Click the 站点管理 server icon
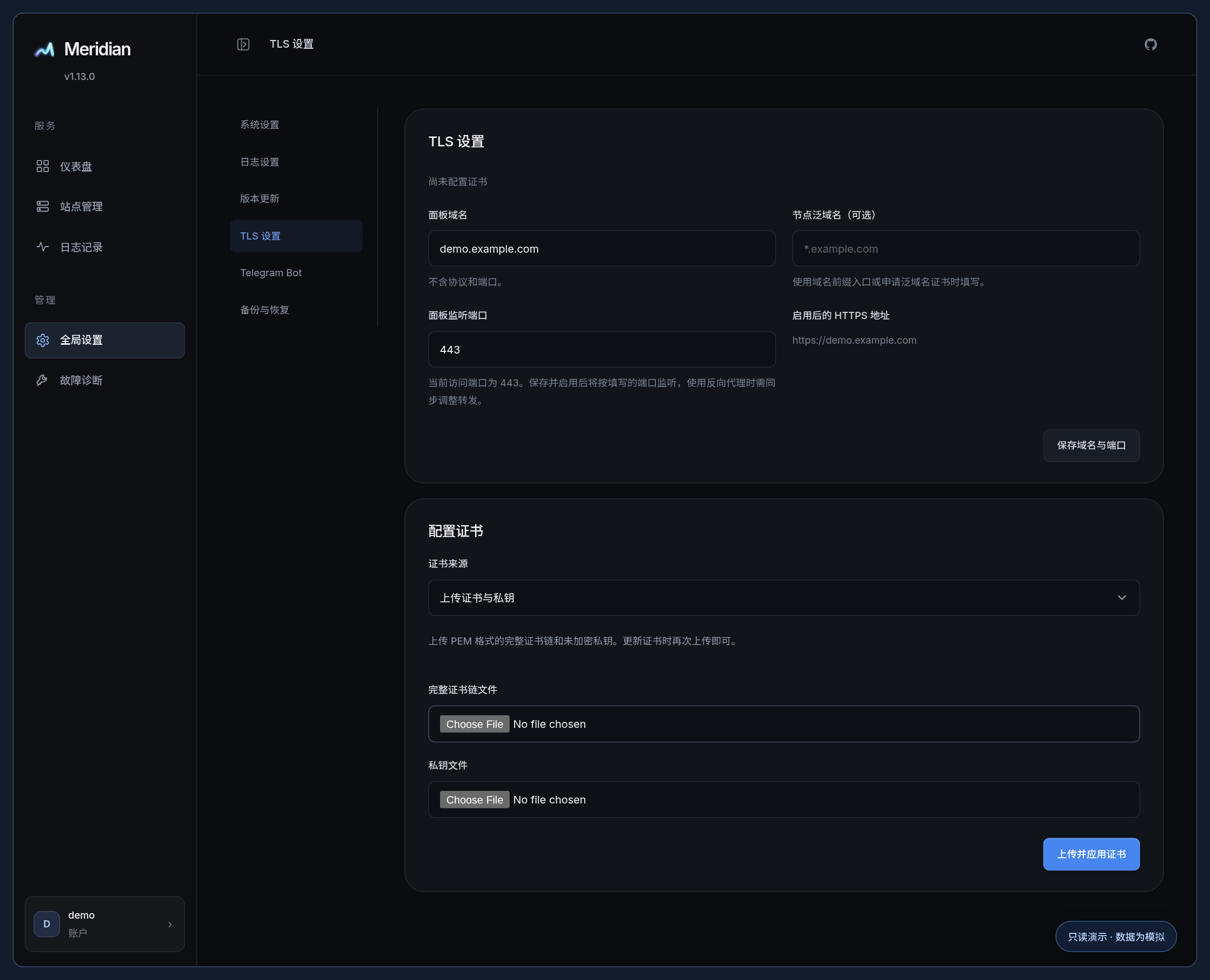Screen dimensions: 1210x980 click(43, 207)
